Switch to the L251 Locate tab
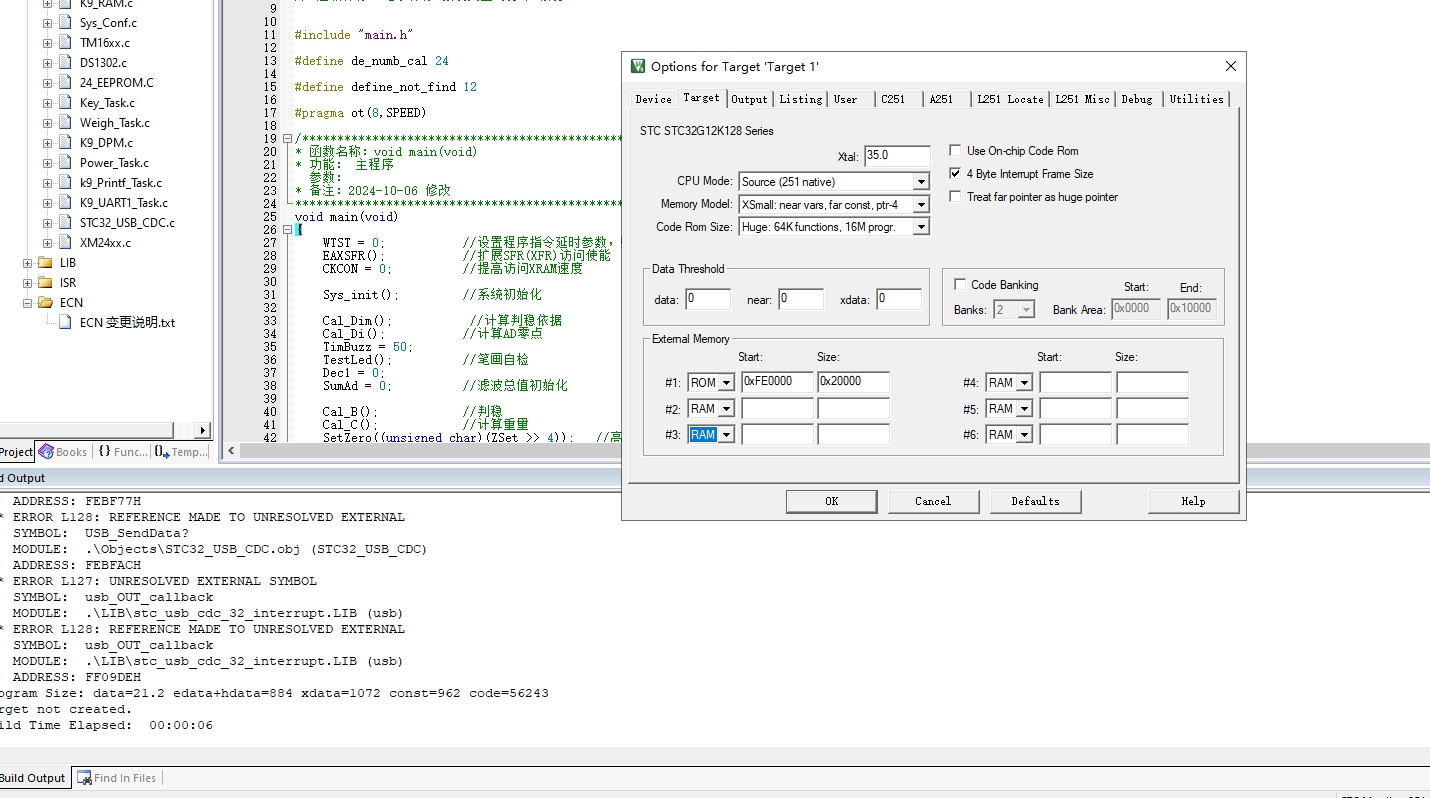The width and height of the screenshot is (1430, 798). (x=1010, y=99)
